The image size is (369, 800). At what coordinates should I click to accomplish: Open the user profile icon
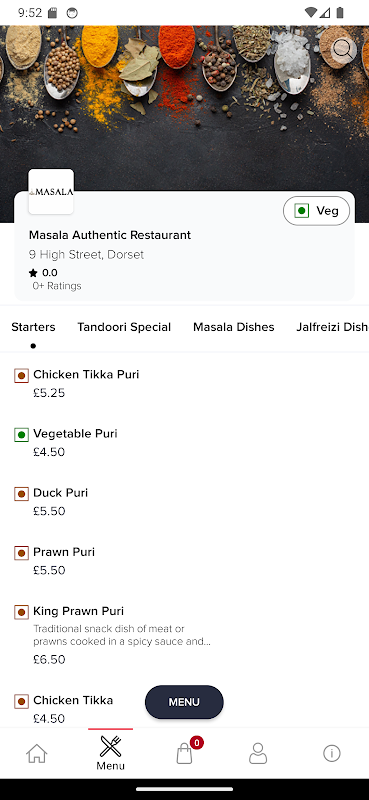(x=258, y=753)
